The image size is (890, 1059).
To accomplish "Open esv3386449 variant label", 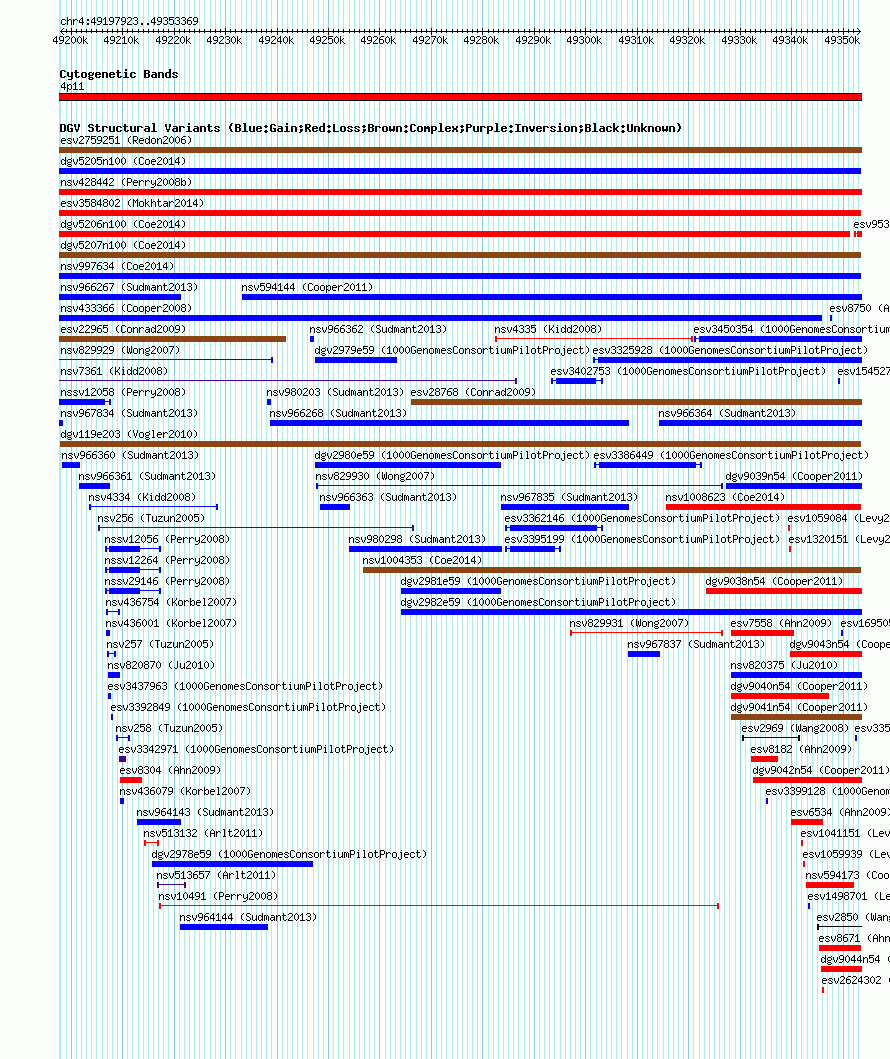I will (x=731, y=455).
